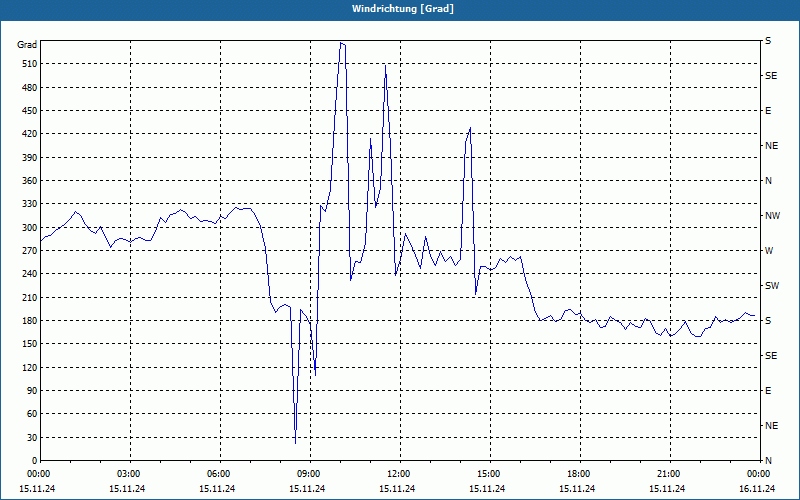Image resolution: width=800 pixels, height=500 pixels.
Task: Select the SE compass label beside 480
Action: 771,76
